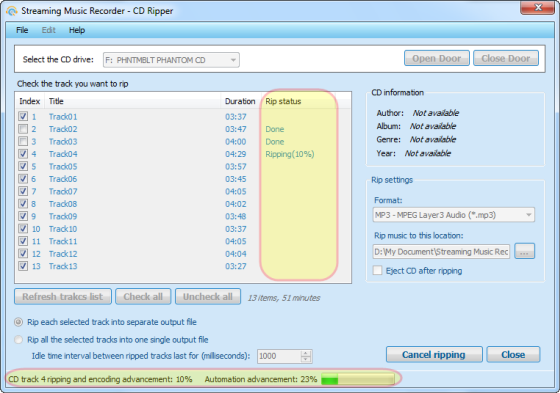560x393 pixels.
Task: Uncheck the Track09 checkbox
Action: (x=23, y=216)
